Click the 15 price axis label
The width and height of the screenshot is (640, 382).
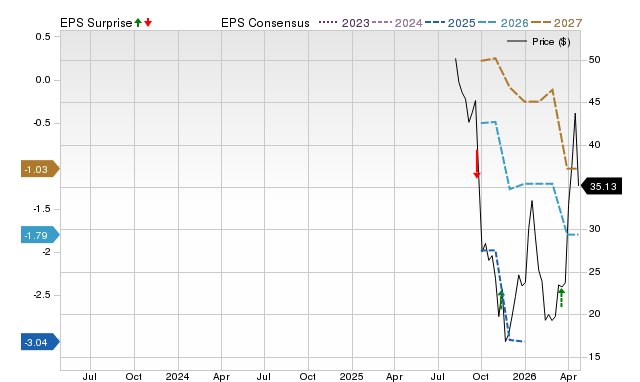tap(594, 357)
